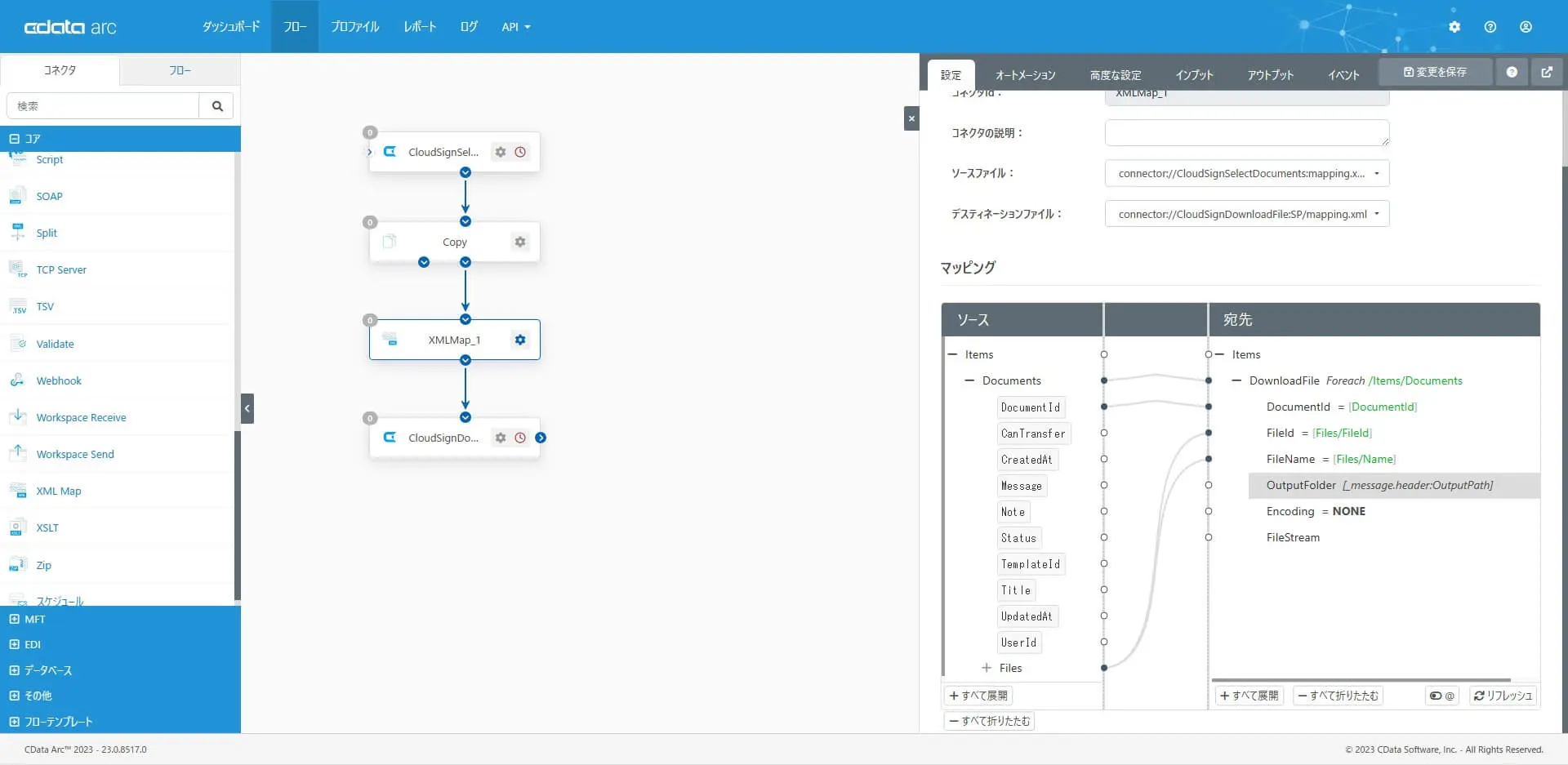Pop out settings panel with external icon
This screenshot has width=1568, height=765.
tap(1547, 72)
